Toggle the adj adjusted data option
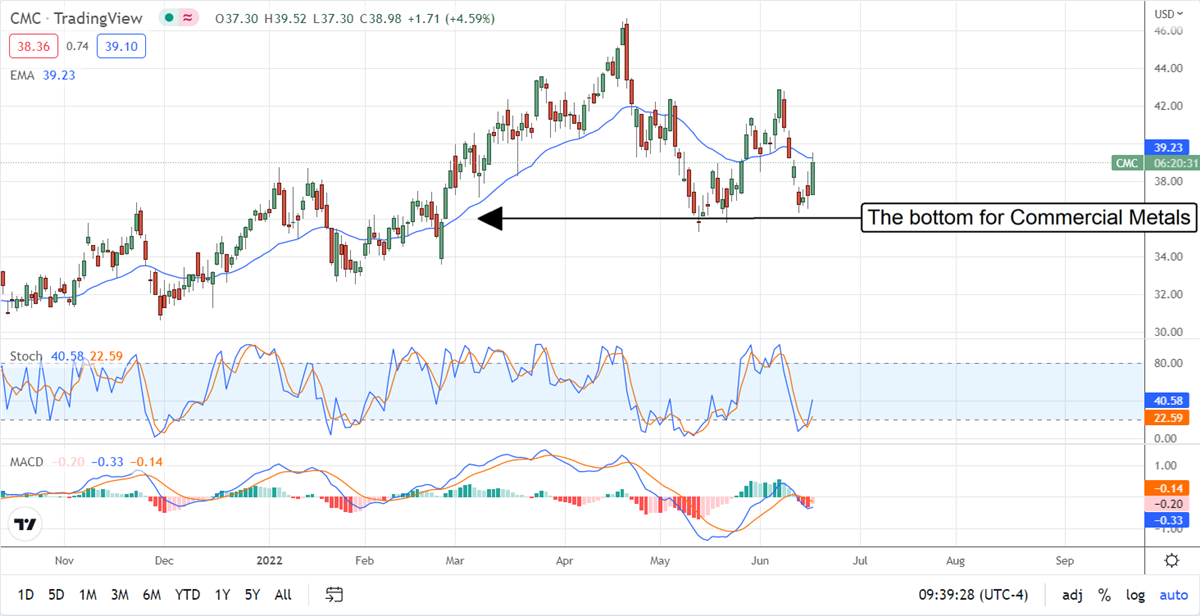The image size is (1200, 616). [x=1073, y=595]
